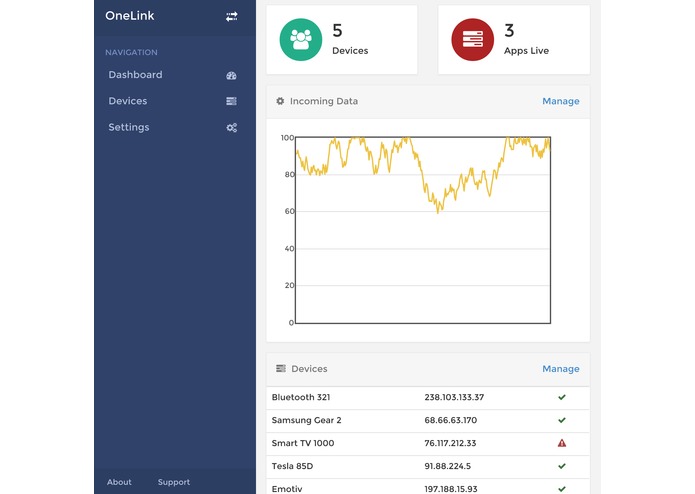Click IP address 68.66.63.170
The image size is (695, 494).
(x=450, y=420)
